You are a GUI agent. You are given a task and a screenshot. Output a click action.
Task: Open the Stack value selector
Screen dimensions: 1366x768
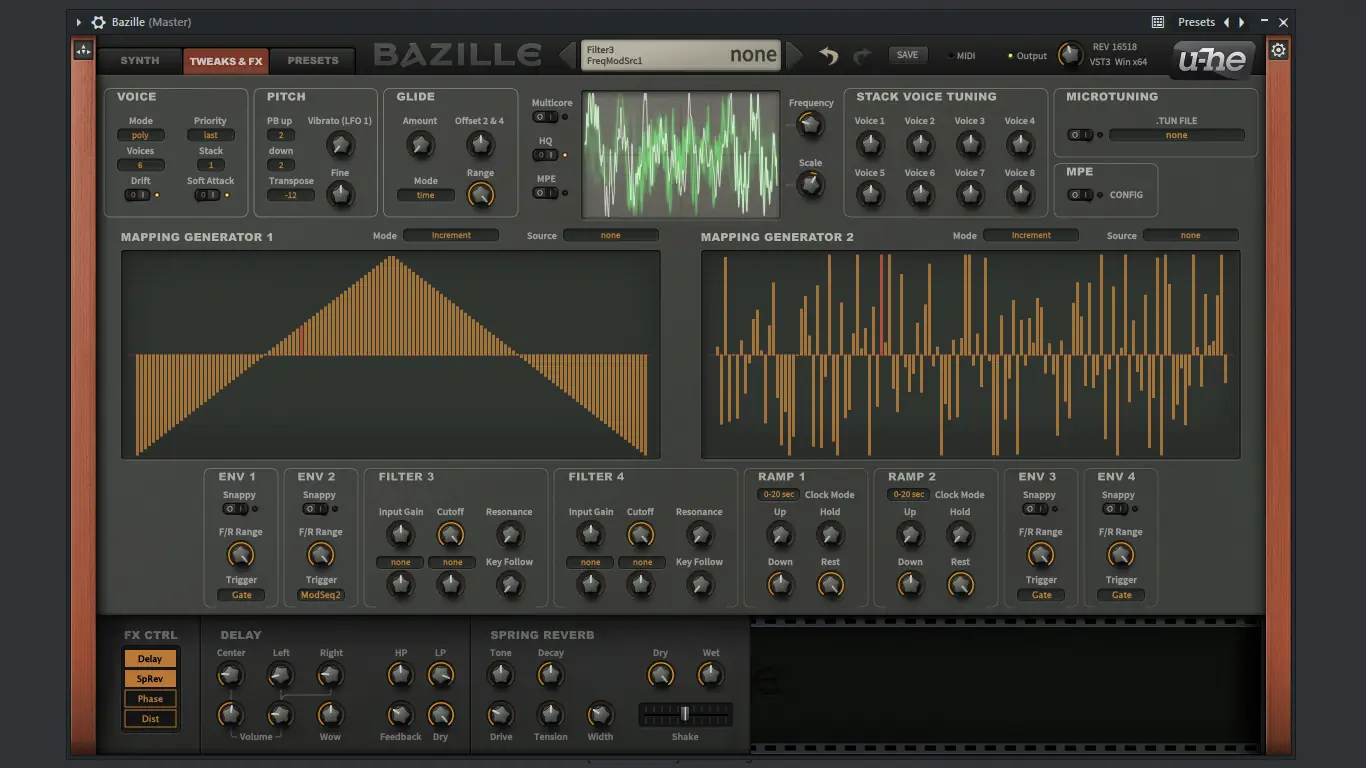(x=211, y=165)
